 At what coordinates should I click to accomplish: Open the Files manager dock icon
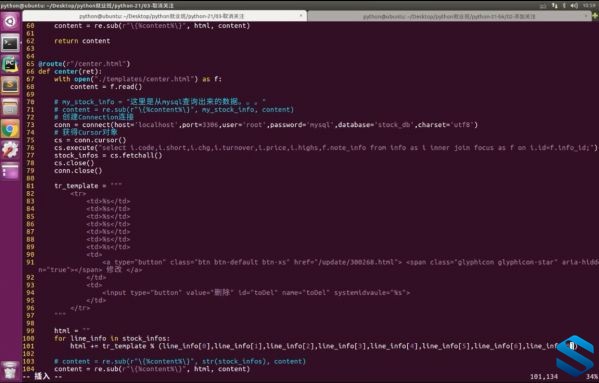[x=10, y=107]
